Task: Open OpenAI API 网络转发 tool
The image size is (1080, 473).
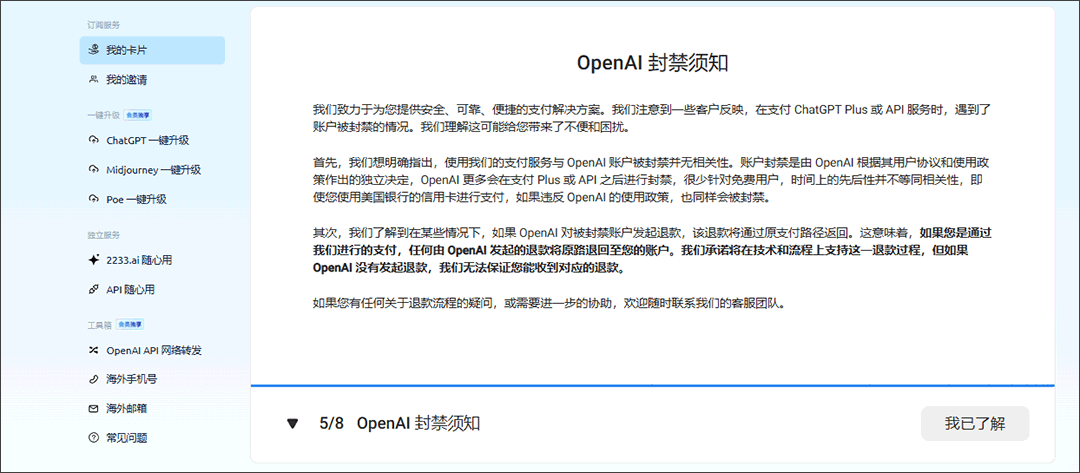Action: [x=152, y=350]
